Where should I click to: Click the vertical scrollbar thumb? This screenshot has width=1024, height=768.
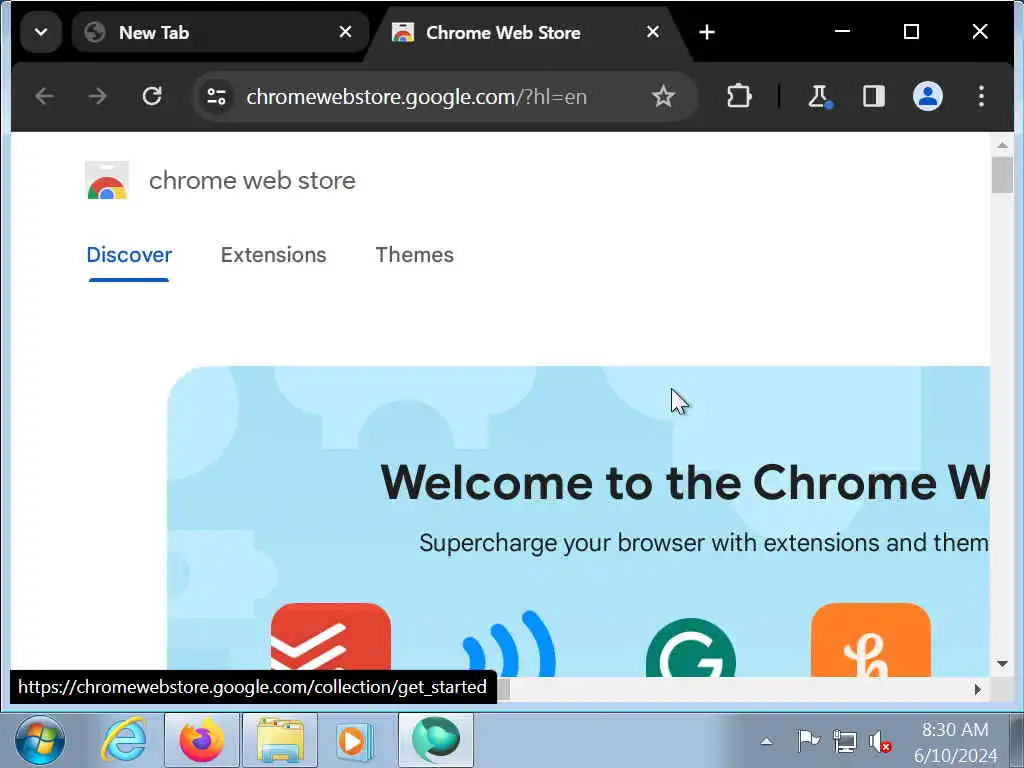pos(1002,175)
